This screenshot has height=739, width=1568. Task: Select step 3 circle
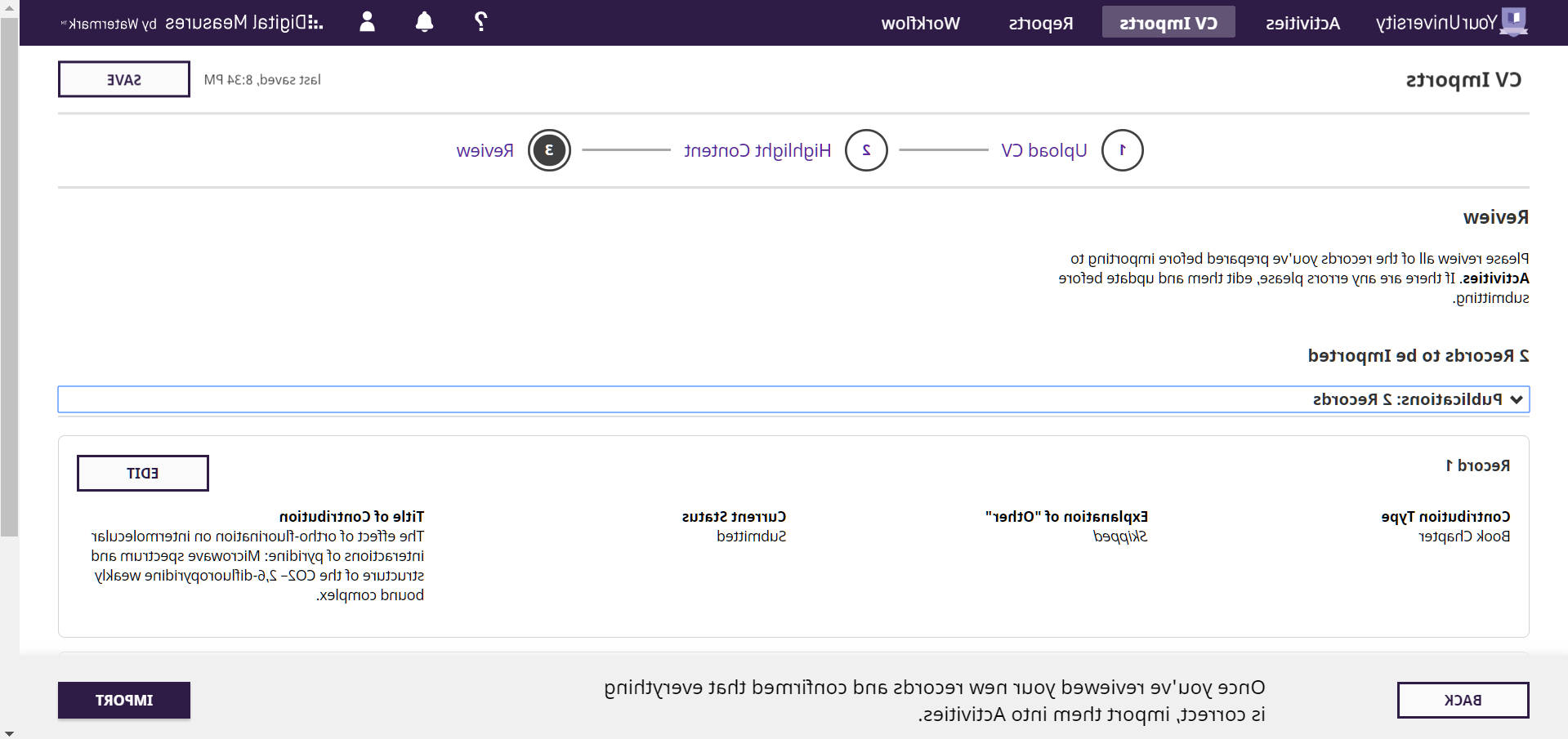tap(549, 150)
